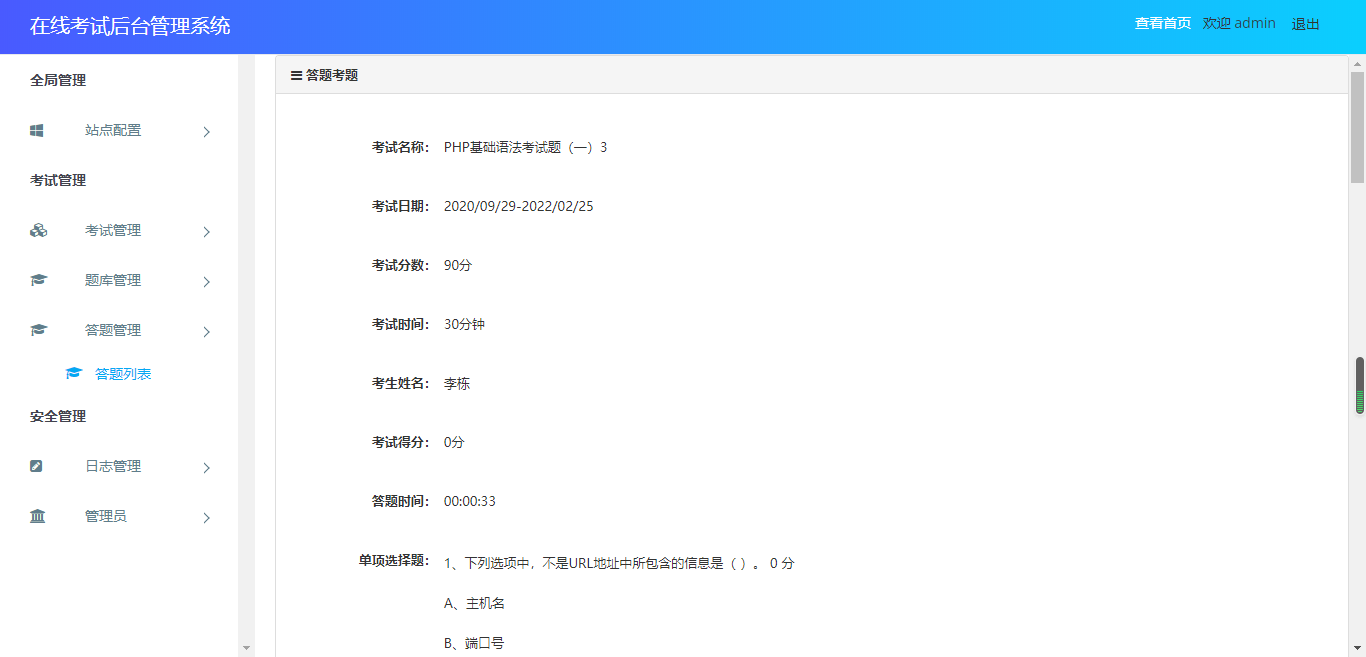
Task: Click 退出 to log out
Action: coord(1305,24)
